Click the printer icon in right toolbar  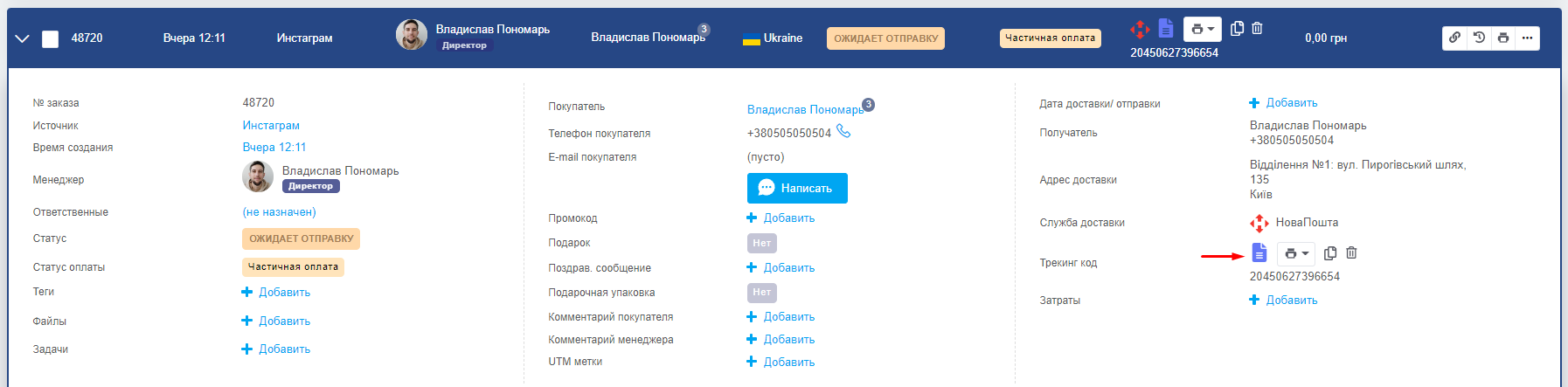(x=1503, y=38)
